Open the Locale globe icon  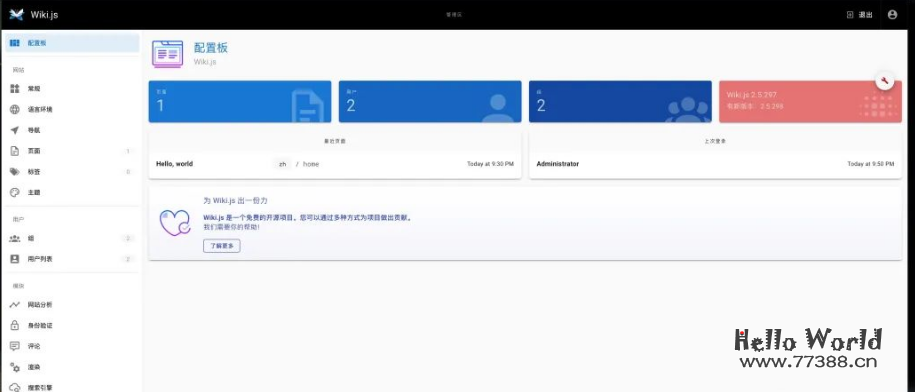pyautogui.click(x=15, y=110)
